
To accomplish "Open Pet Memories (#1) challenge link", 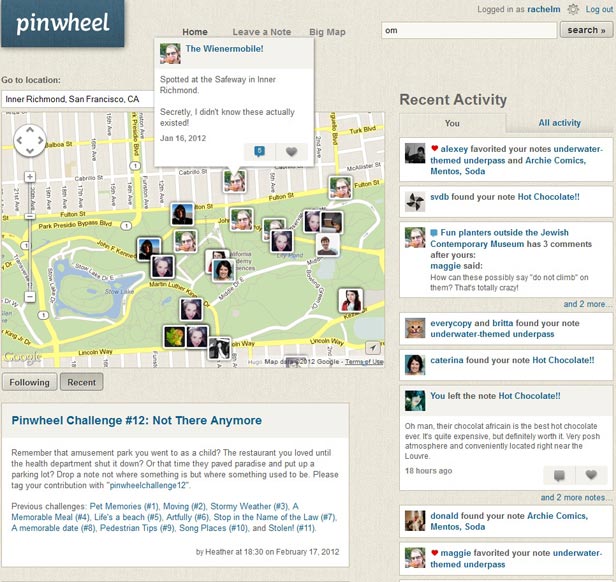I will tap(124, 506).
